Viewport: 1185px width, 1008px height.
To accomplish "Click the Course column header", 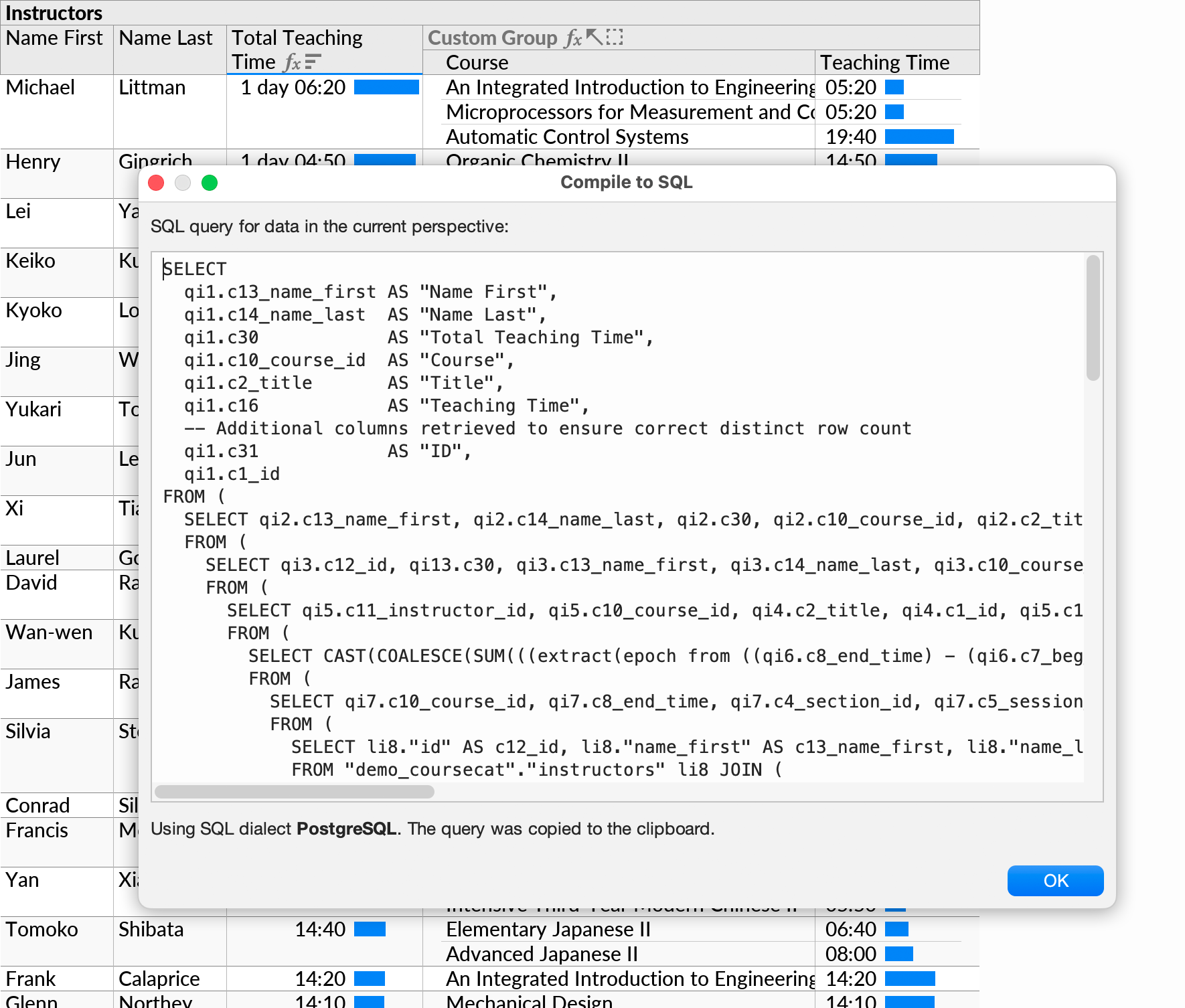I will click(x=476, y=62).
